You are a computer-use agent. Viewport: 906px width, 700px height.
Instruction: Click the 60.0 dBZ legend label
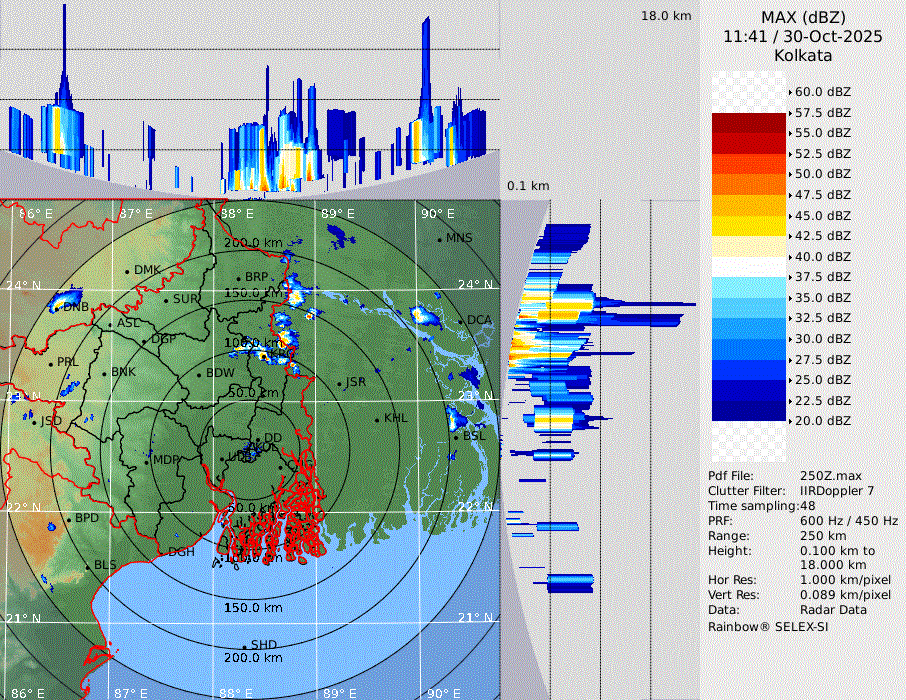point(822,92)
